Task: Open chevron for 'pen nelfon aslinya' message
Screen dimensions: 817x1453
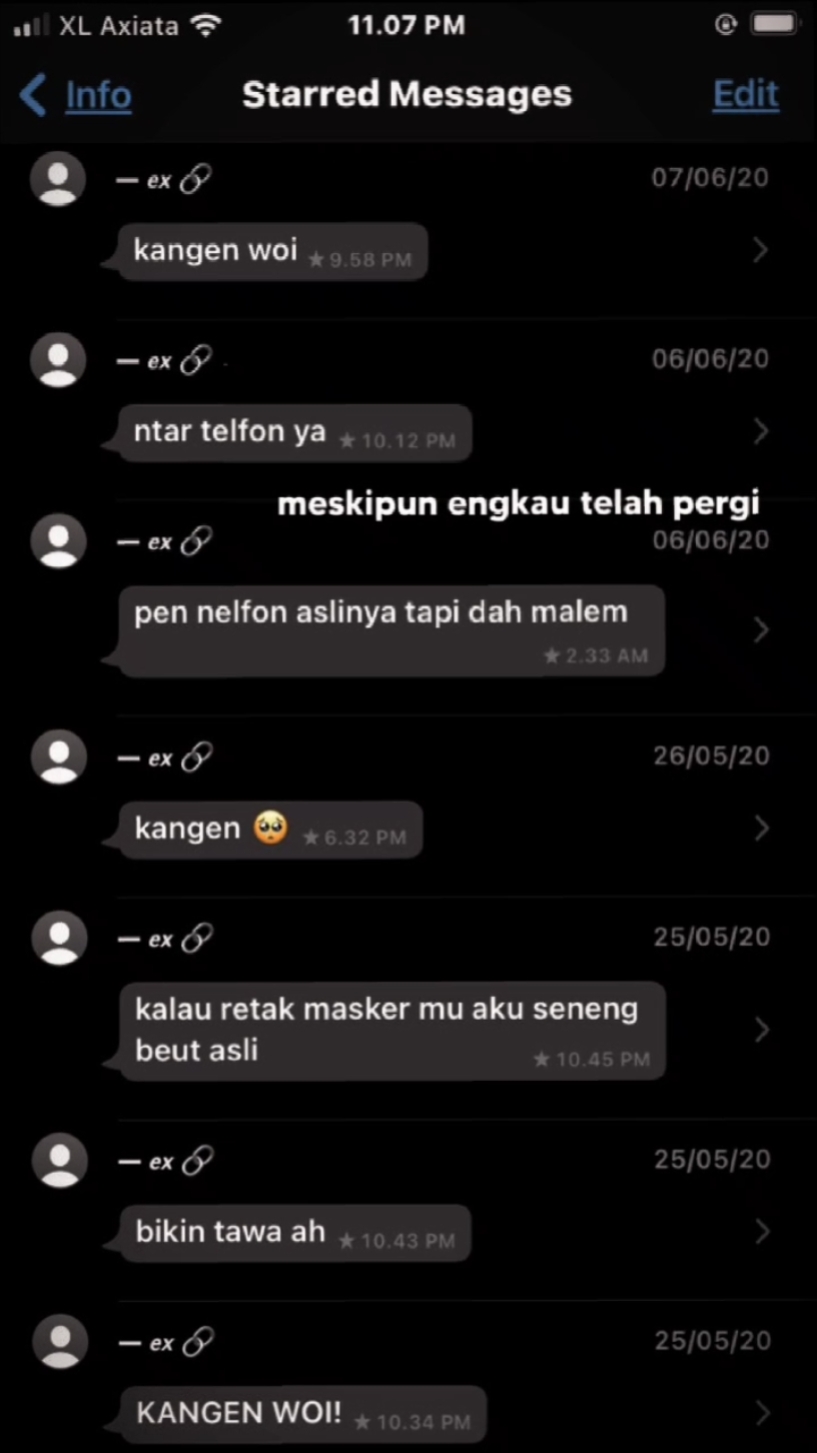Action: [760, 630]
